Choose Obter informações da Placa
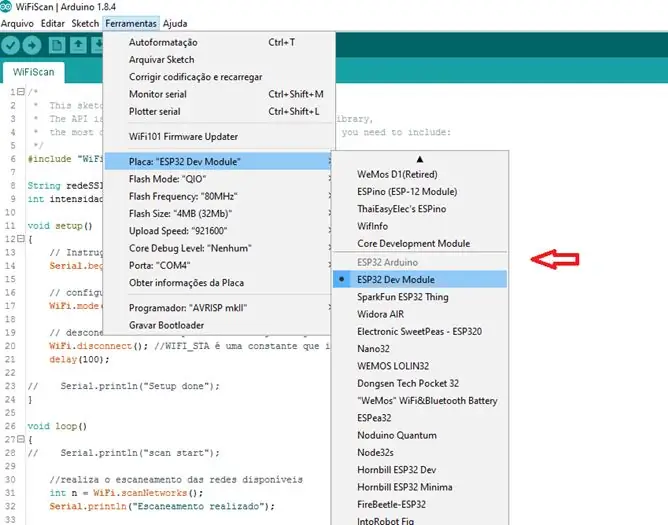The image size is (668, 525). [218, 283]
